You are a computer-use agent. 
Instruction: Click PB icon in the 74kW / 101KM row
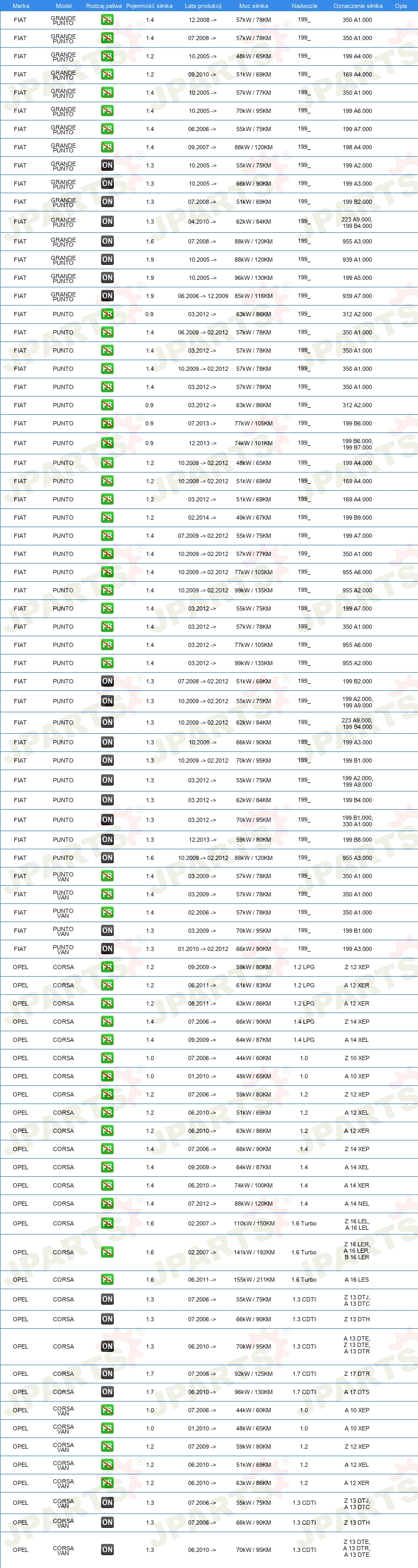(x=107, y=443)
